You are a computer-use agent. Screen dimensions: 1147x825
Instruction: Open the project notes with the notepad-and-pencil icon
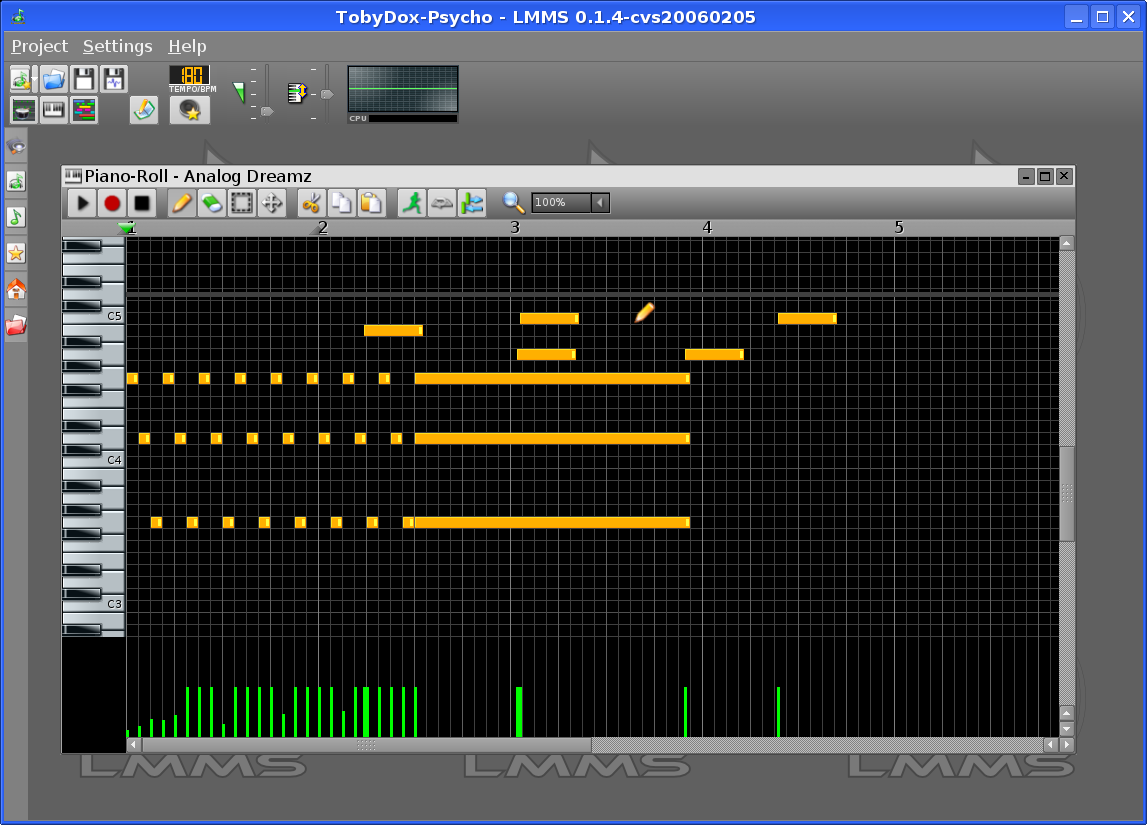143,110
